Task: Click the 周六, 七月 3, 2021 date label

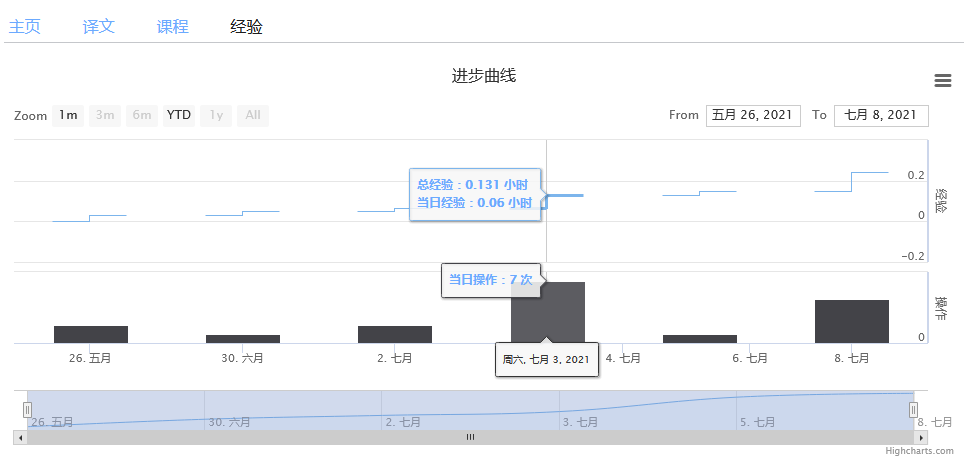Action: (546, 359)
